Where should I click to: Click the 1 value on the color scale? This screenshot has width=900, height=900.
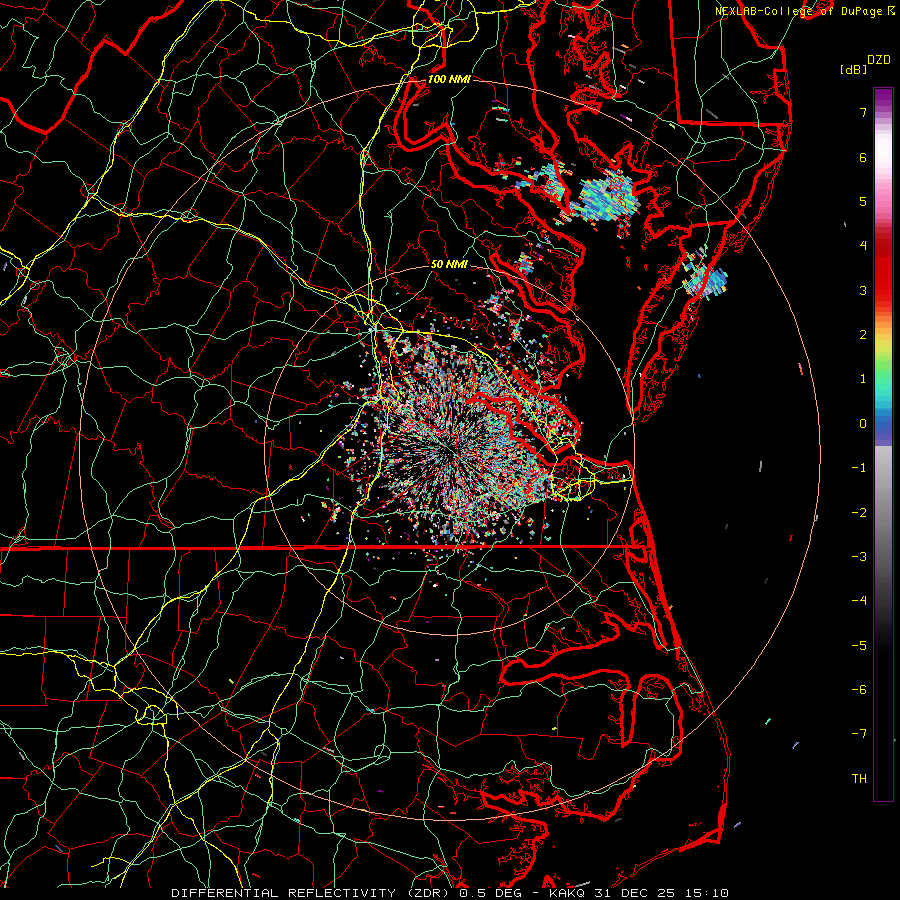point(863,379)
